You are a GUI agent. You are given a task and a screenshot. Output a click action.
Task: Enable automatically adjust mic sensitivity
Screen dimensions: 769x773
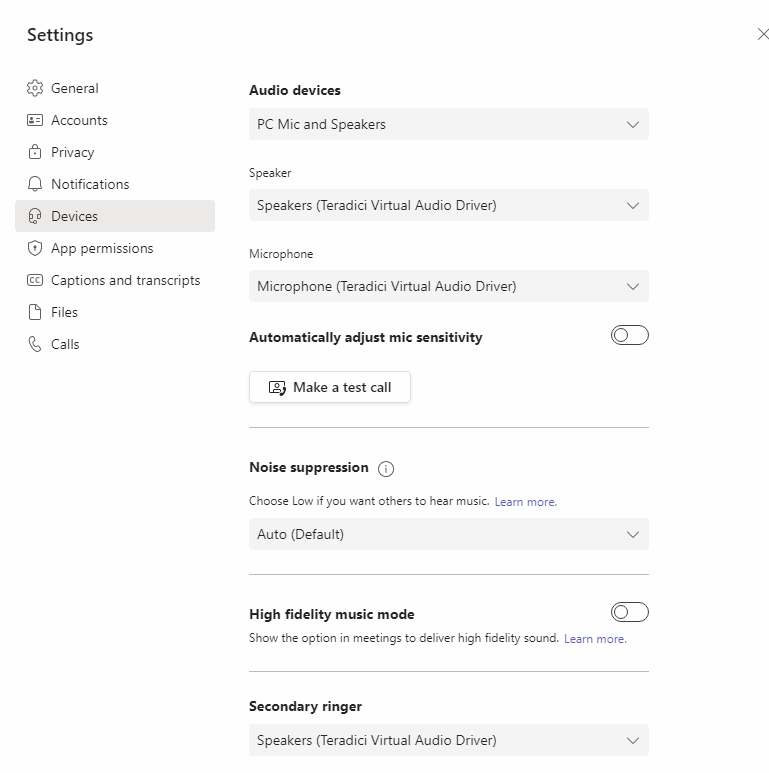coord(629,335)
